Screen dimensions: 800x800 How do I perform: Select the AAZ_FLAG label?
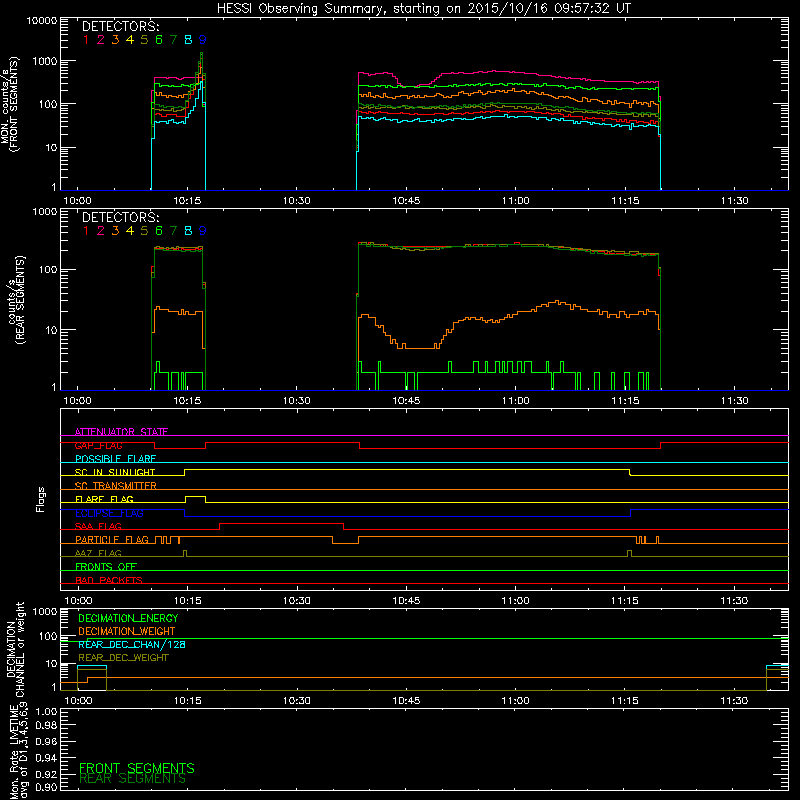pyautogui.click(x=98, y=553)
